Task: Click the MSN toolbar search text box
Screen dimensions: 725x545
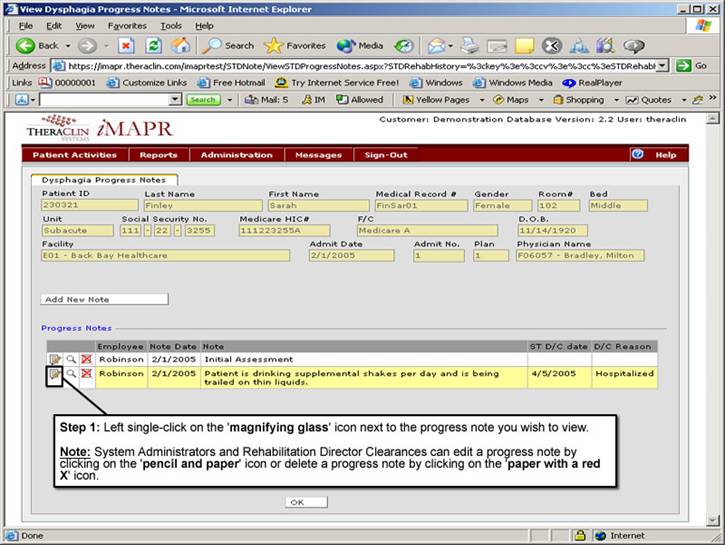Action: 104,99
